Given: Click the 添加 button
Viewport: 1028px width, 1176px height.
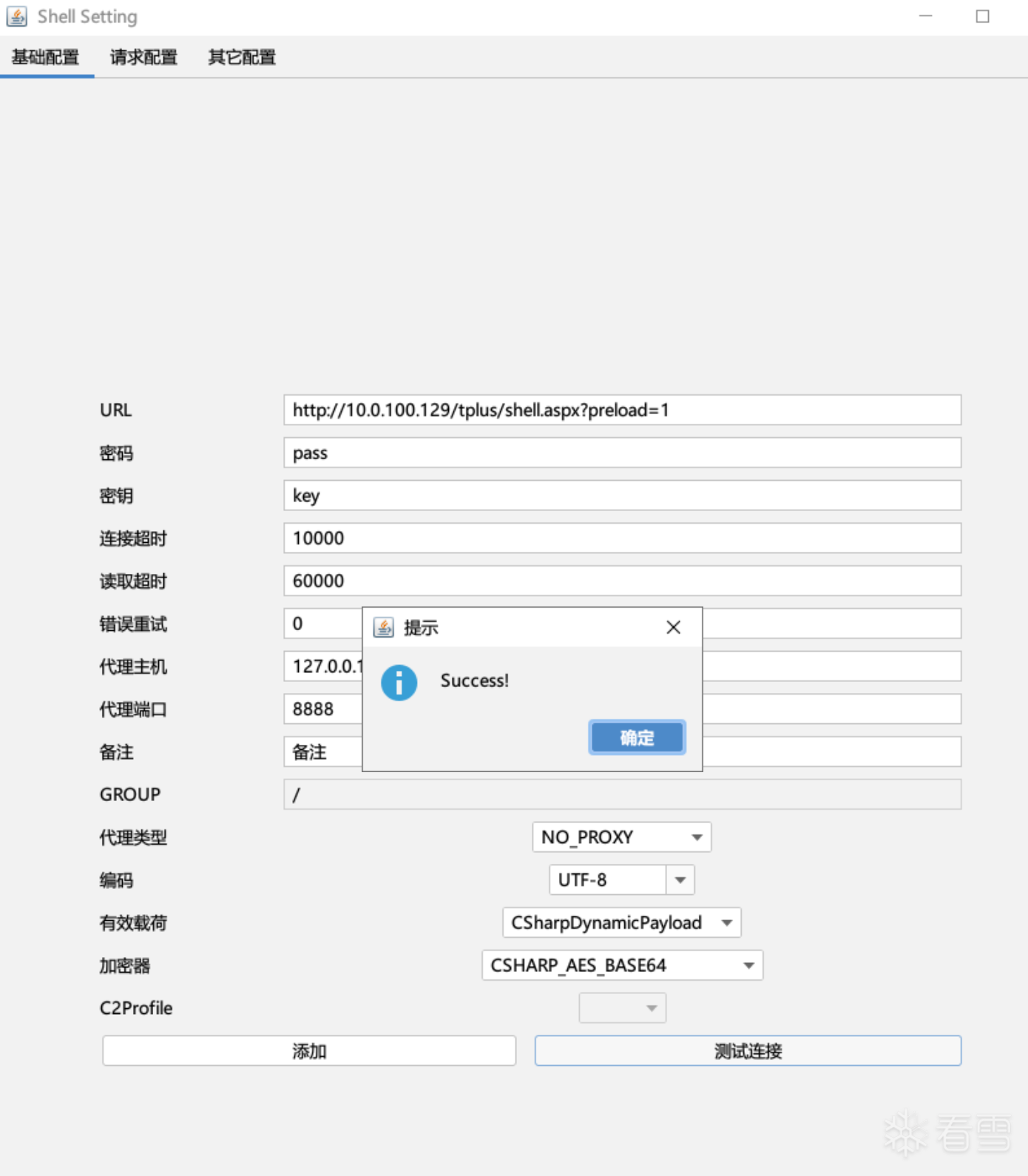Looking at the screenshot, I should (x=309, y=1051).
